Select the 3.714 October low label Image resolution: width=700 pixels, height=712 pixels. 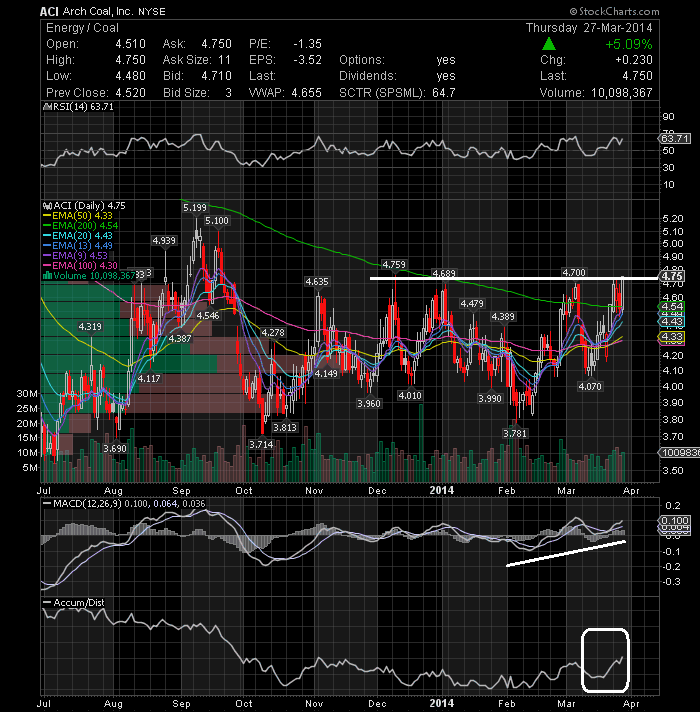click(261, 444)
